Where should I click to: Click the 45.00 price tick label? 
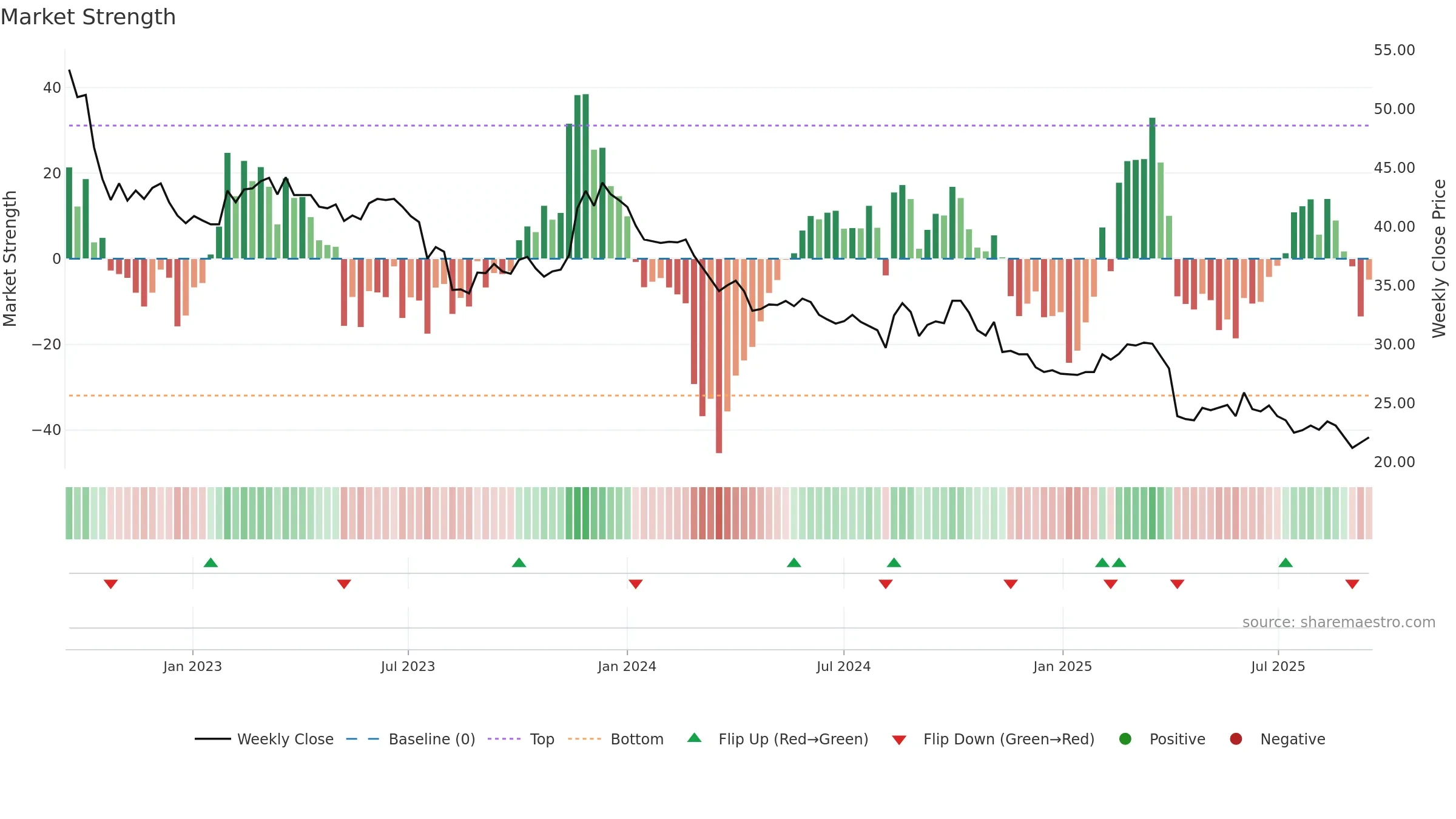click(x=1394, y=168)
